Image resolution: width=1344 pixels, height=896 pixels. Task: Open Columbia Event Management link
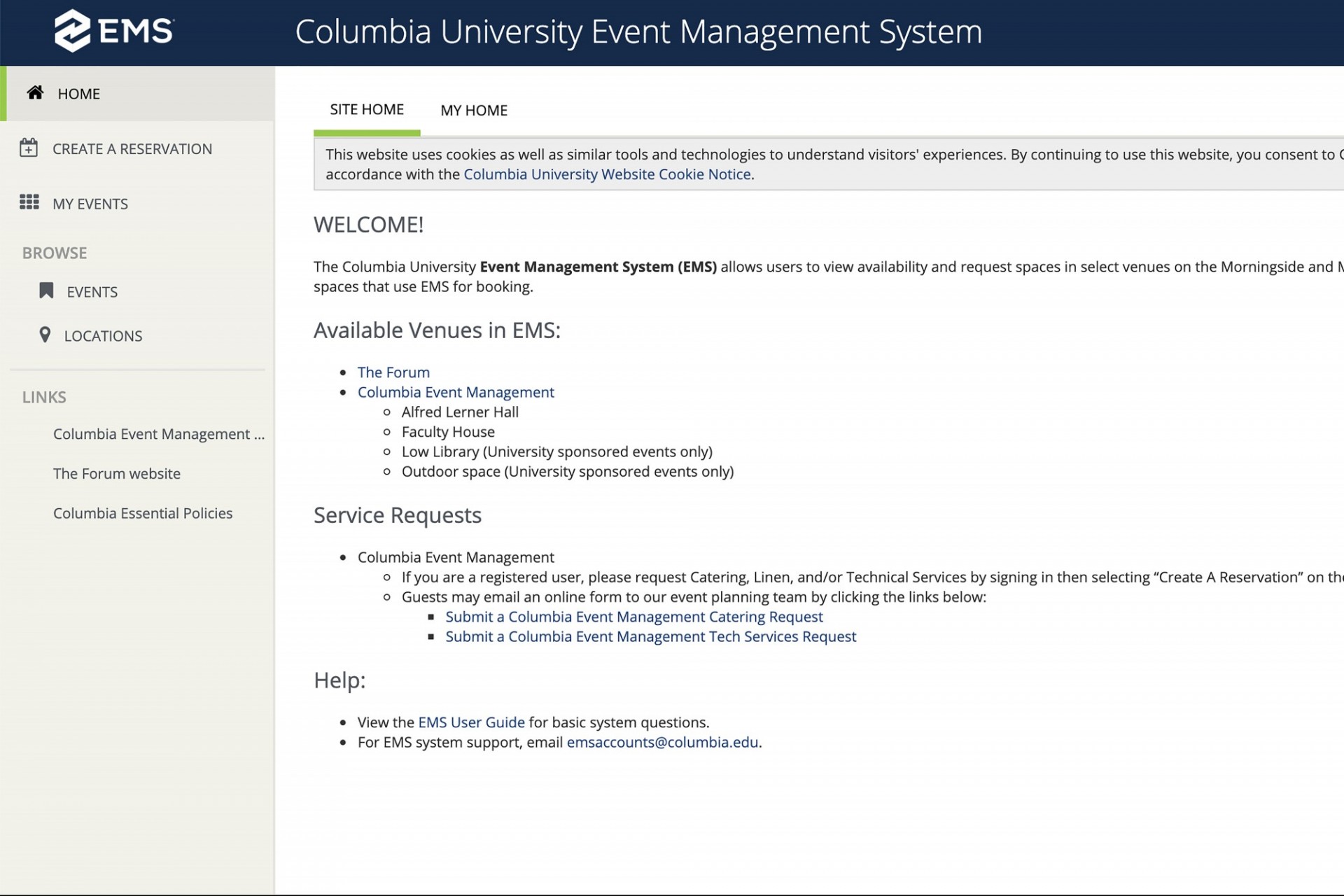pos(456,391)
